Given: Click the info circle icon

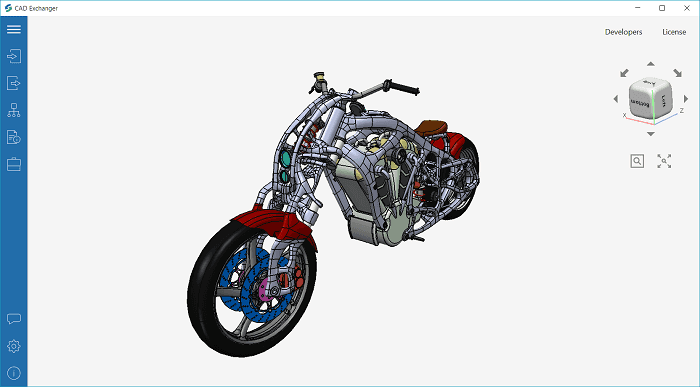Looking at the screenshot, I should (x=14, y=373).
